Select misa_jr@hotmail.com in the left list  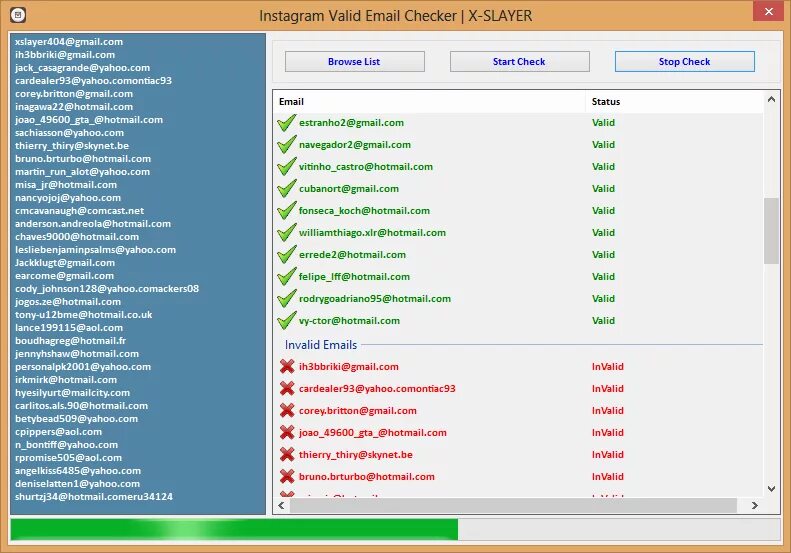pyautogui.click(x=66, y=185)
